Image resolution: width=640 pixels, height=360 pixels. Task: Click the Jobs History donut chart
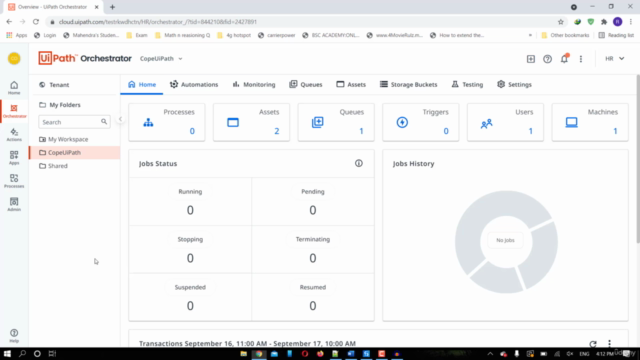tap(506, 242)
